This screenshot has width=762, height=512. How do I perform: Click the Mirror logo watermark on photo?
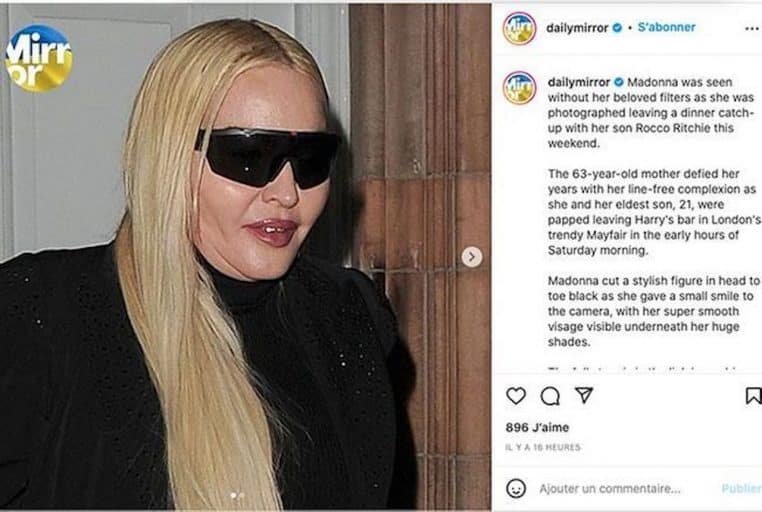click(x=39, y=59)
